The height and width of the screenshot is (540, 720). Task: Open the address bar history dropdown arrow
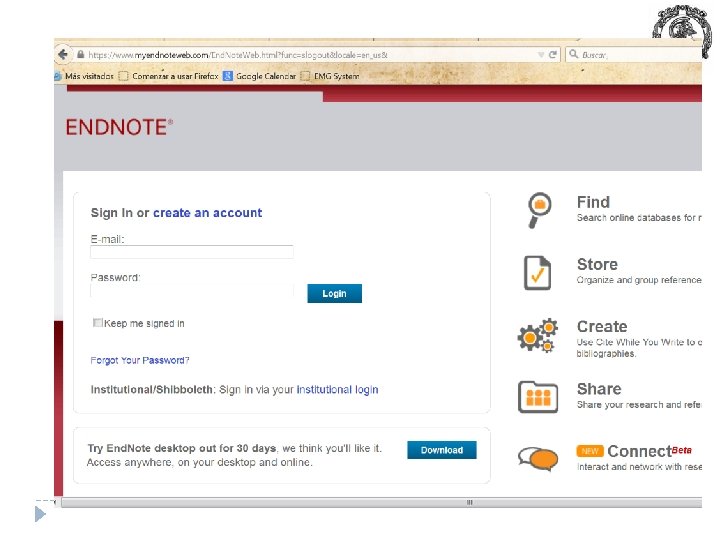541,55
